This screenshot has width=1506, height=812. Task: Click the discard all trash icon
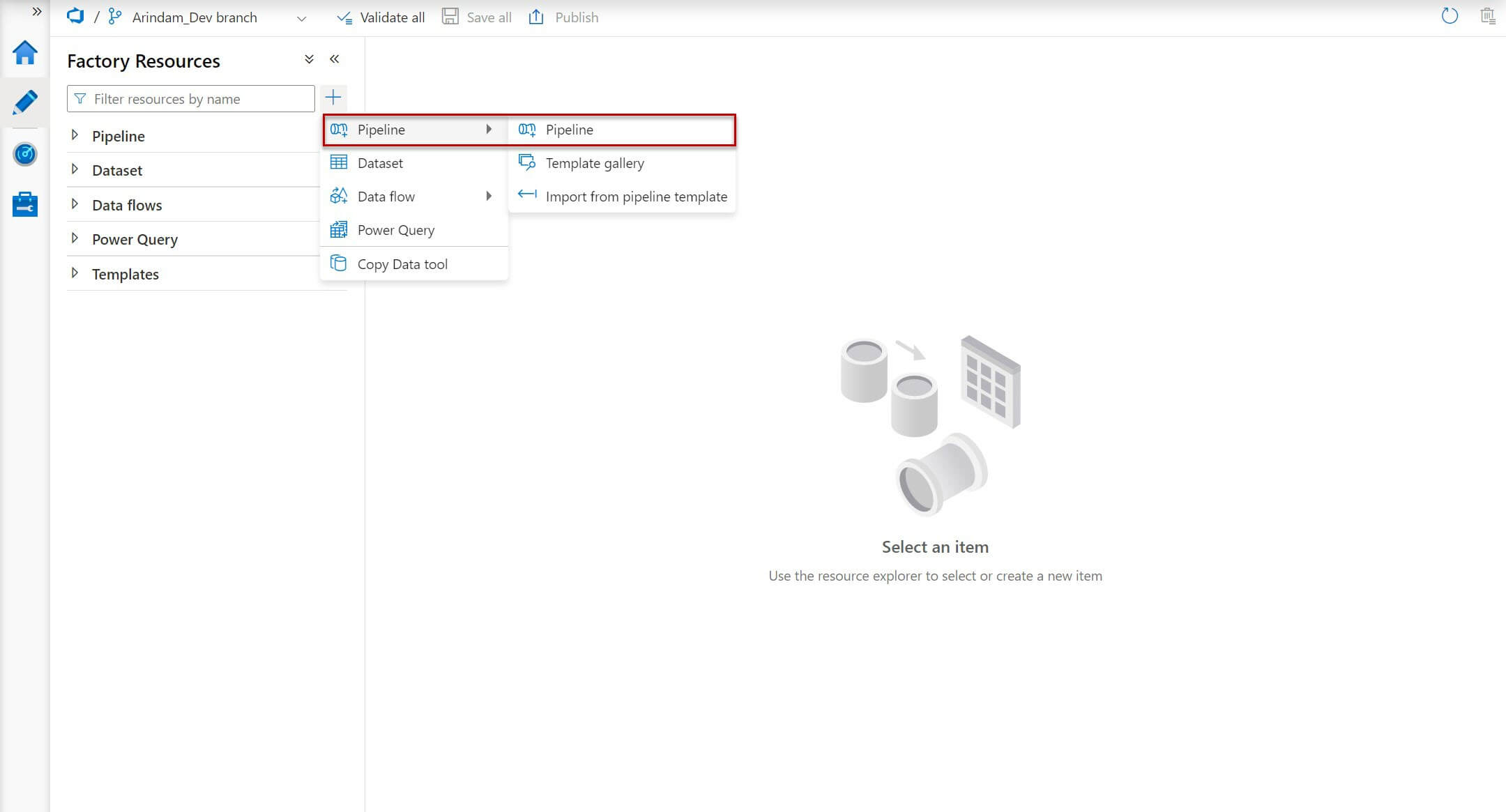coord(1487,17)
